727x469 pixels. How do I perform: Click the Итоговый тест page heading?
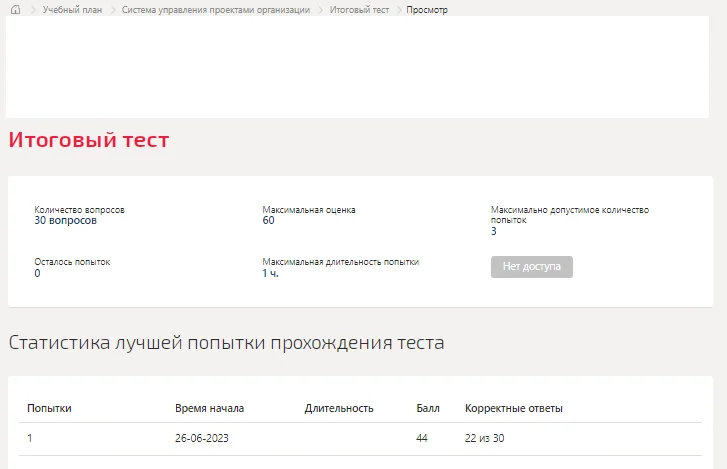point(89,140)
